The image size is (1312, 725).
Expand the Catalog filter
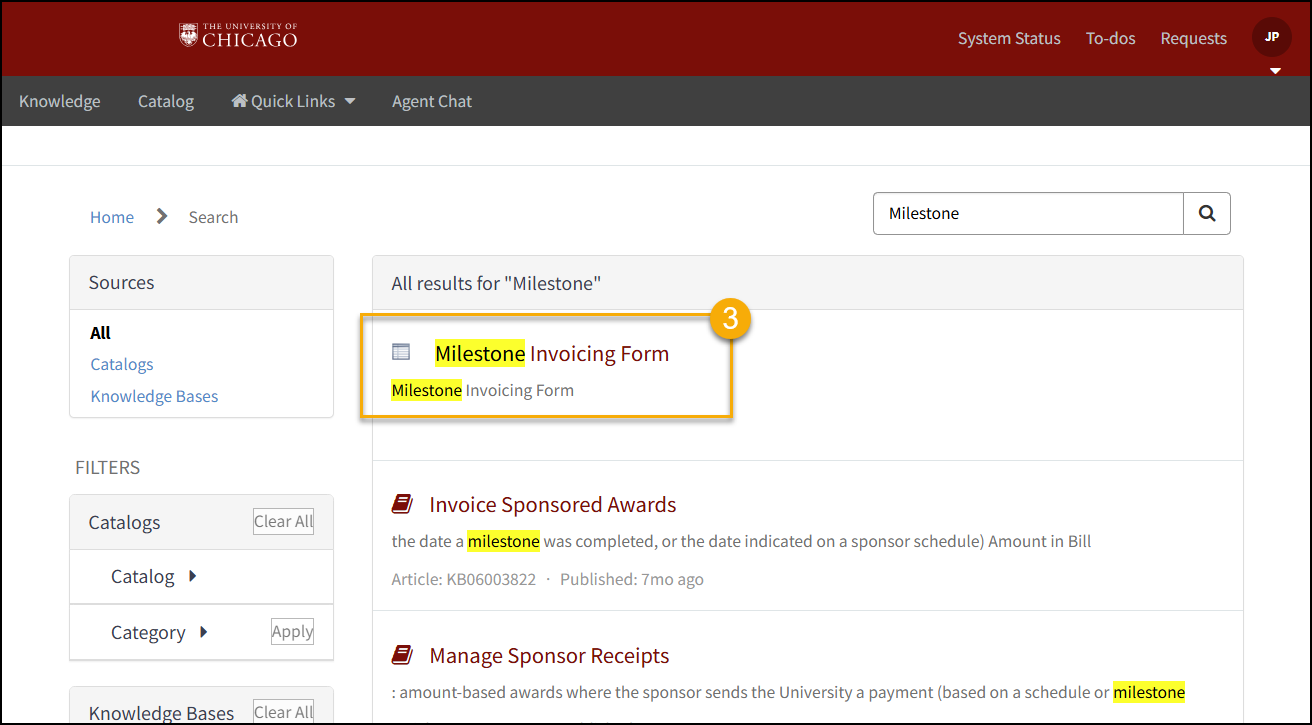coord(193,576)
